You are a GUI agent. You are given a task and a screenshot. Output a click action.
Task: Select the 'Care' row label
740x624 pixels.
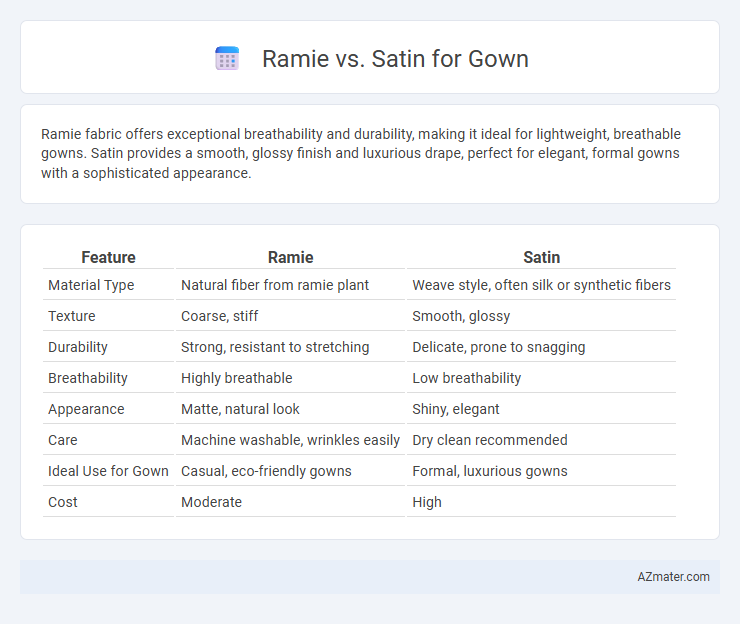point(62,440)
